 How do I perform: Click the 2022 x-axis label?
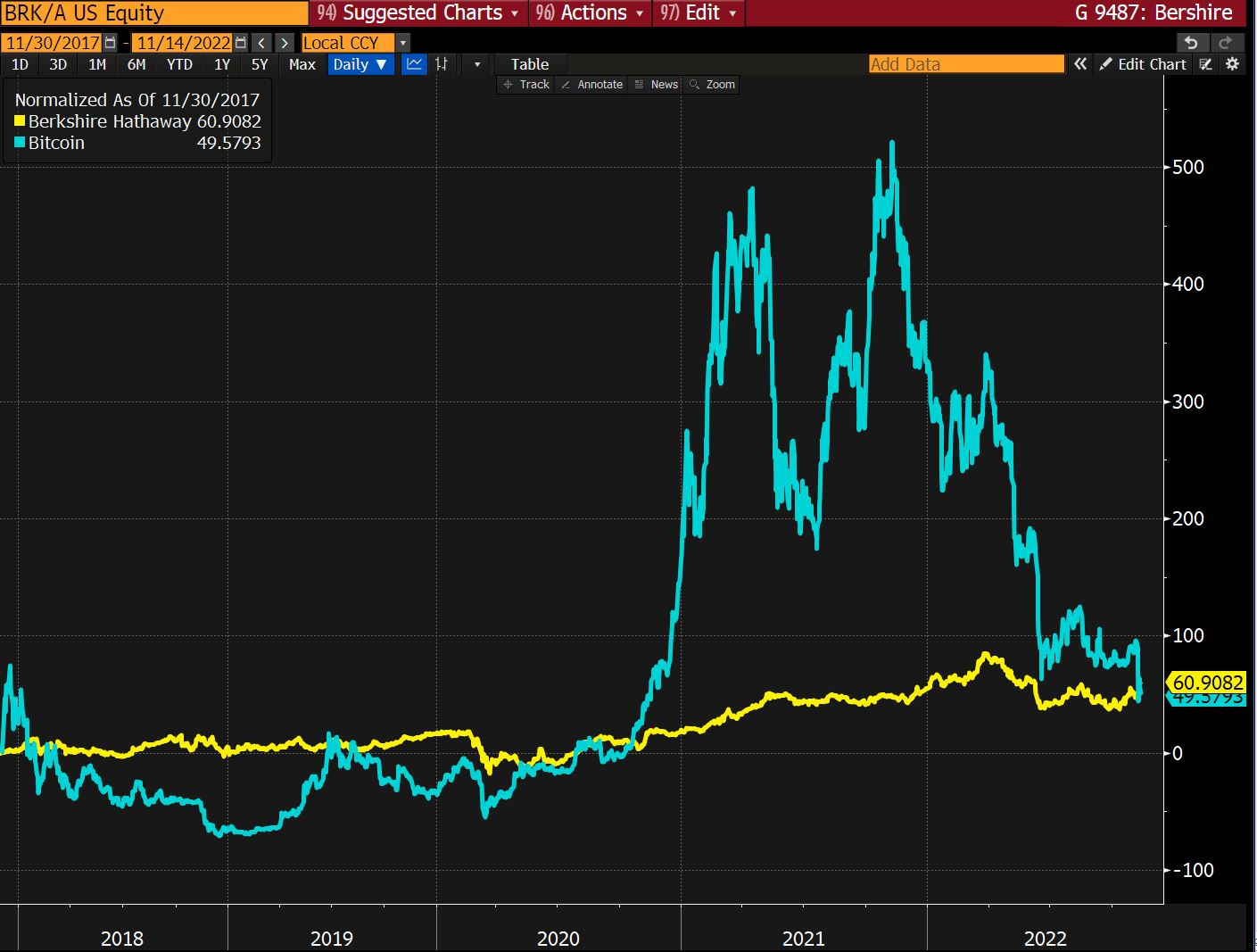point(1046,939)
